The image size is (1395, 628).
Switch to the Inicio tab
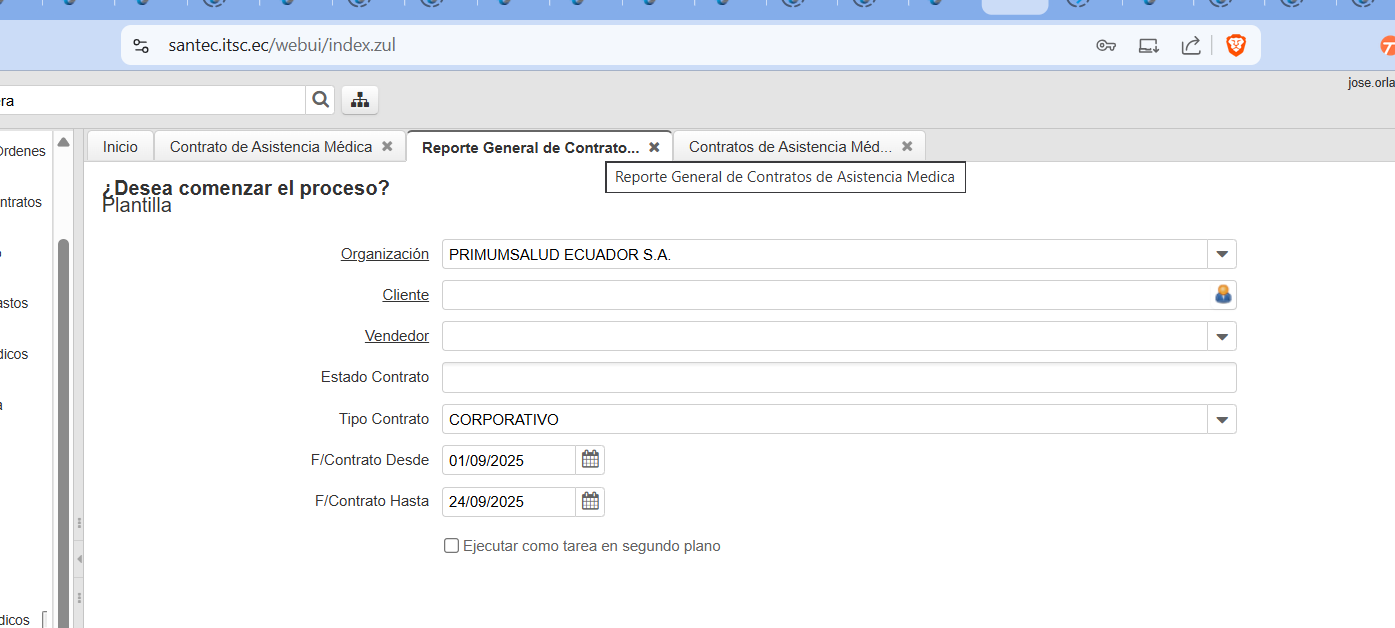pyautogui.click(x=120, y=147)
